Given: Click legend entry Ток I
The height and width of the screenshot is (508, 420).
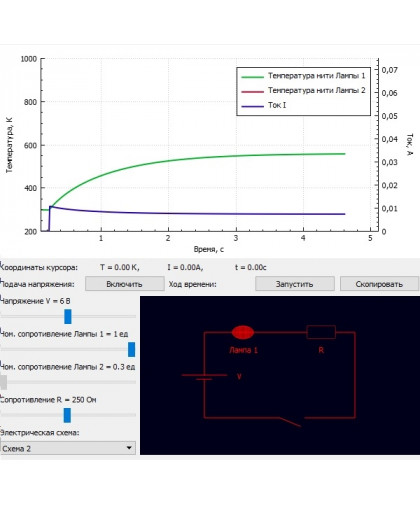Looking at the screenshot, I should click(x=264, y=105).
